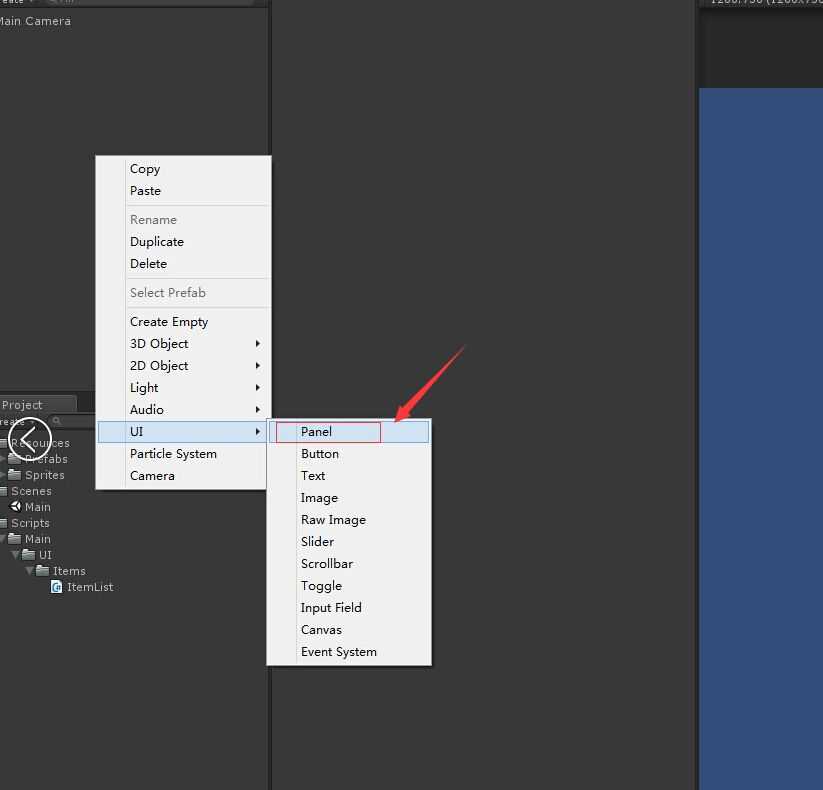The width and height of the screenshot is (823, 790).
Task: Click the Project panel search field
Action: tap(73, 421)
